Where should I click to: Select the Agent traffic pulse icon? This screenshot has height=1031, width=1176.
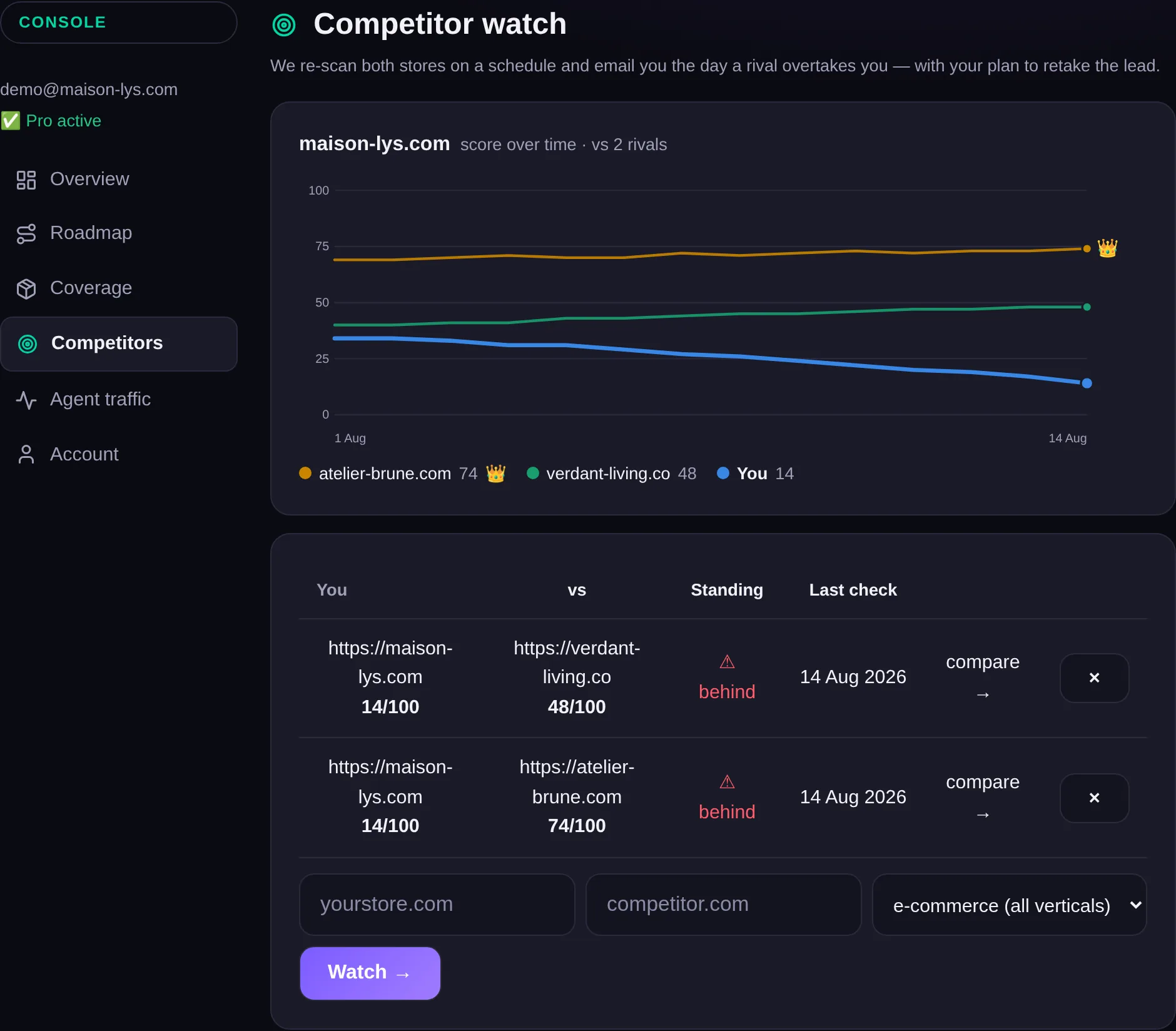26,400
